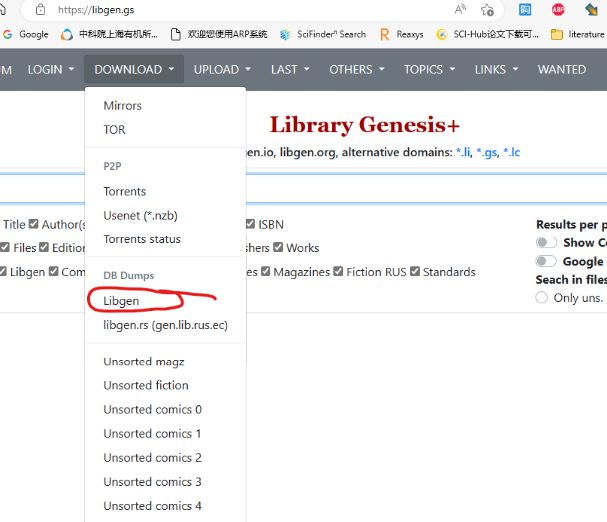Click the browser address bar URL
The height and width of the screenshot is (522, 607).
click(200, 9)
